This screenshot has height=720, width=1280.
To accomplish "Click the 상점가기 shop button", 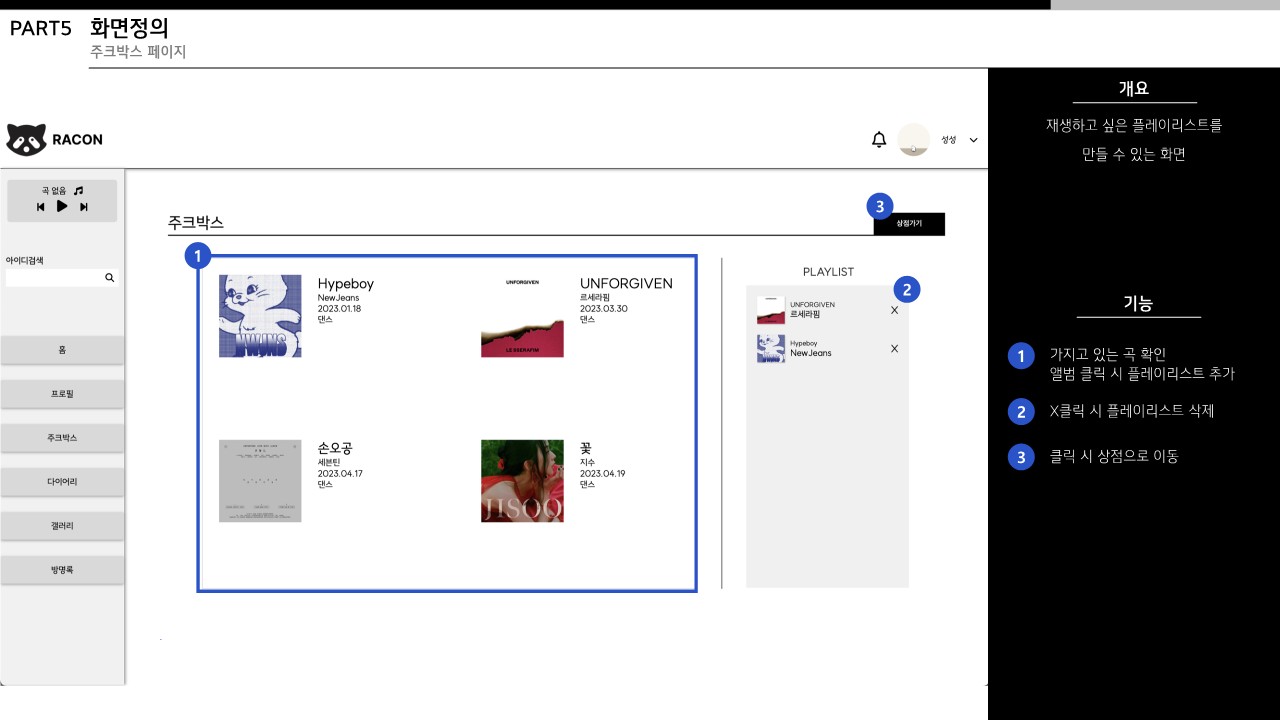I will point(909,224).
